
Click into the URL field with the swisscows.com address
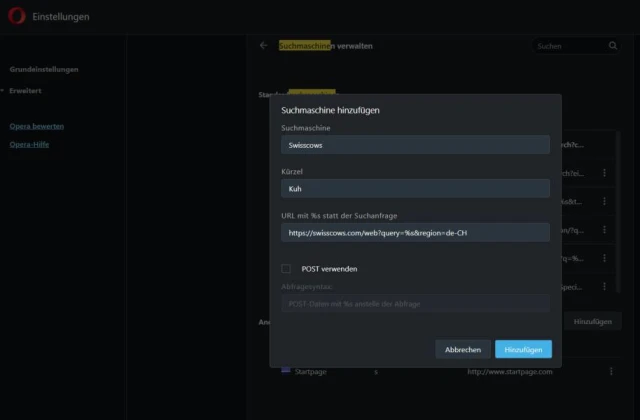415,232
